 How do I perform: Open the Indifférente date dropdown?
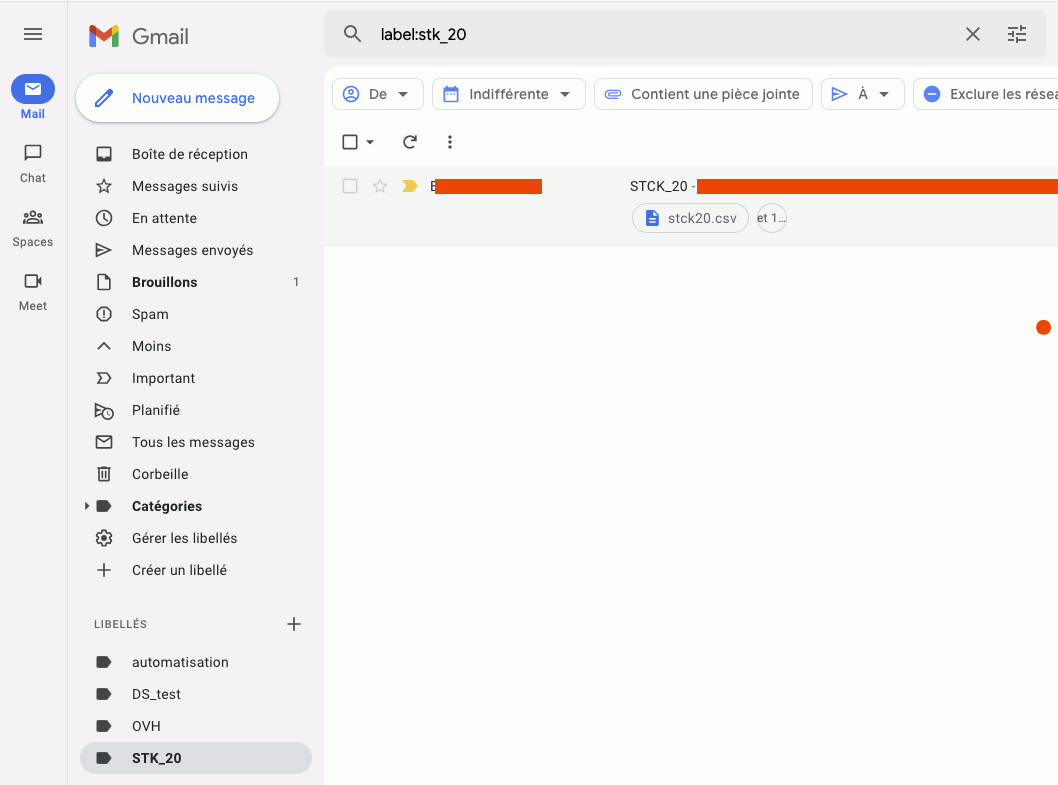[509, 94]
